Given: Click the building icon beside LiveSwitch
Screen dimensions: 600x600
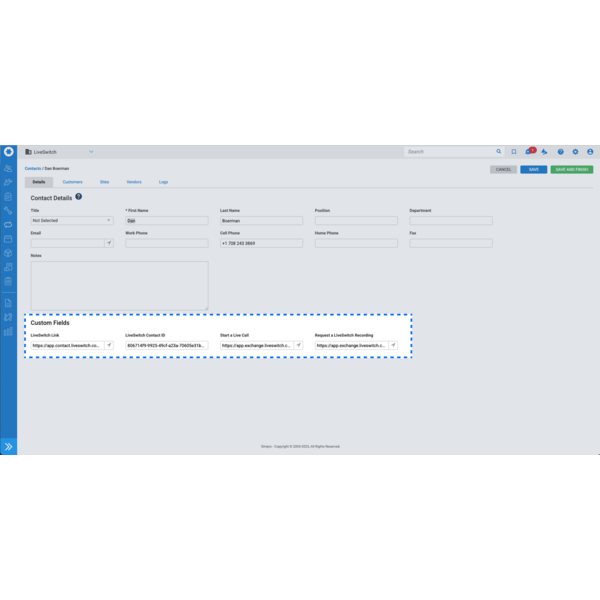Looking at the screenshot, I should click(28, 152).
